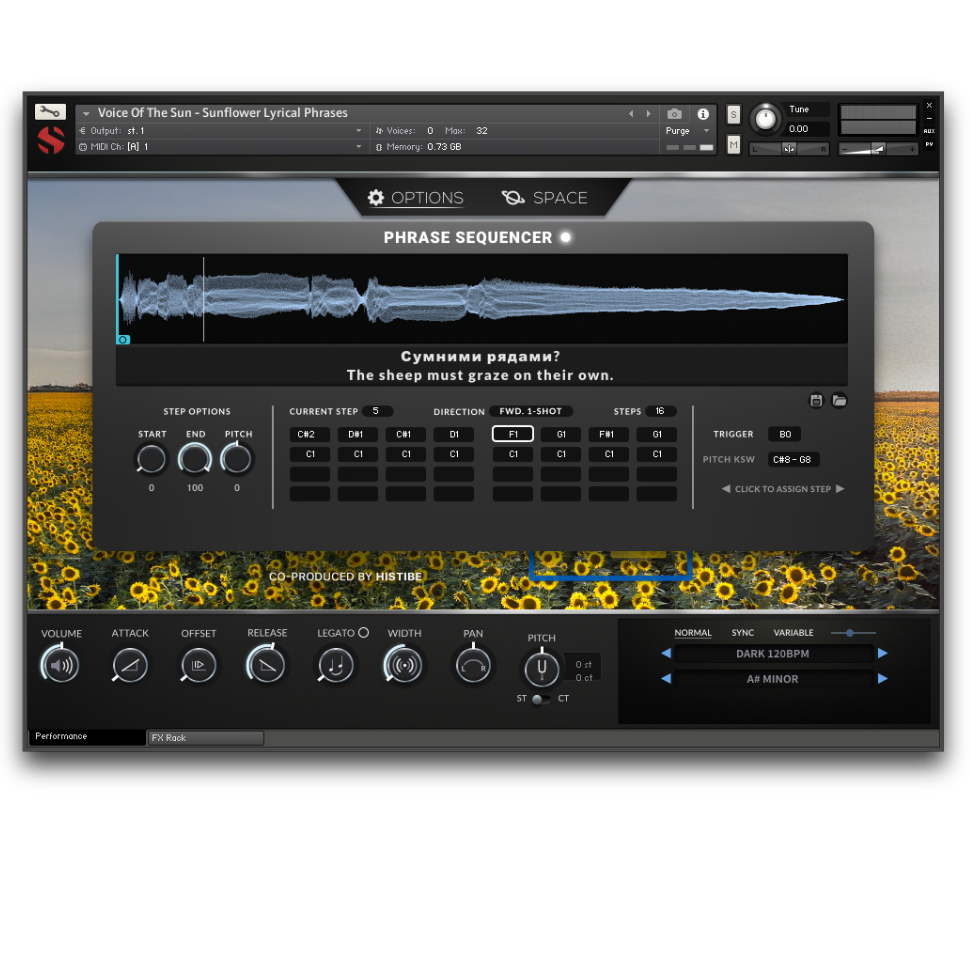The width and height of the screenshot is (970, 970).
Task: Toggle the Solo S button
Action: tap(734, 114)
